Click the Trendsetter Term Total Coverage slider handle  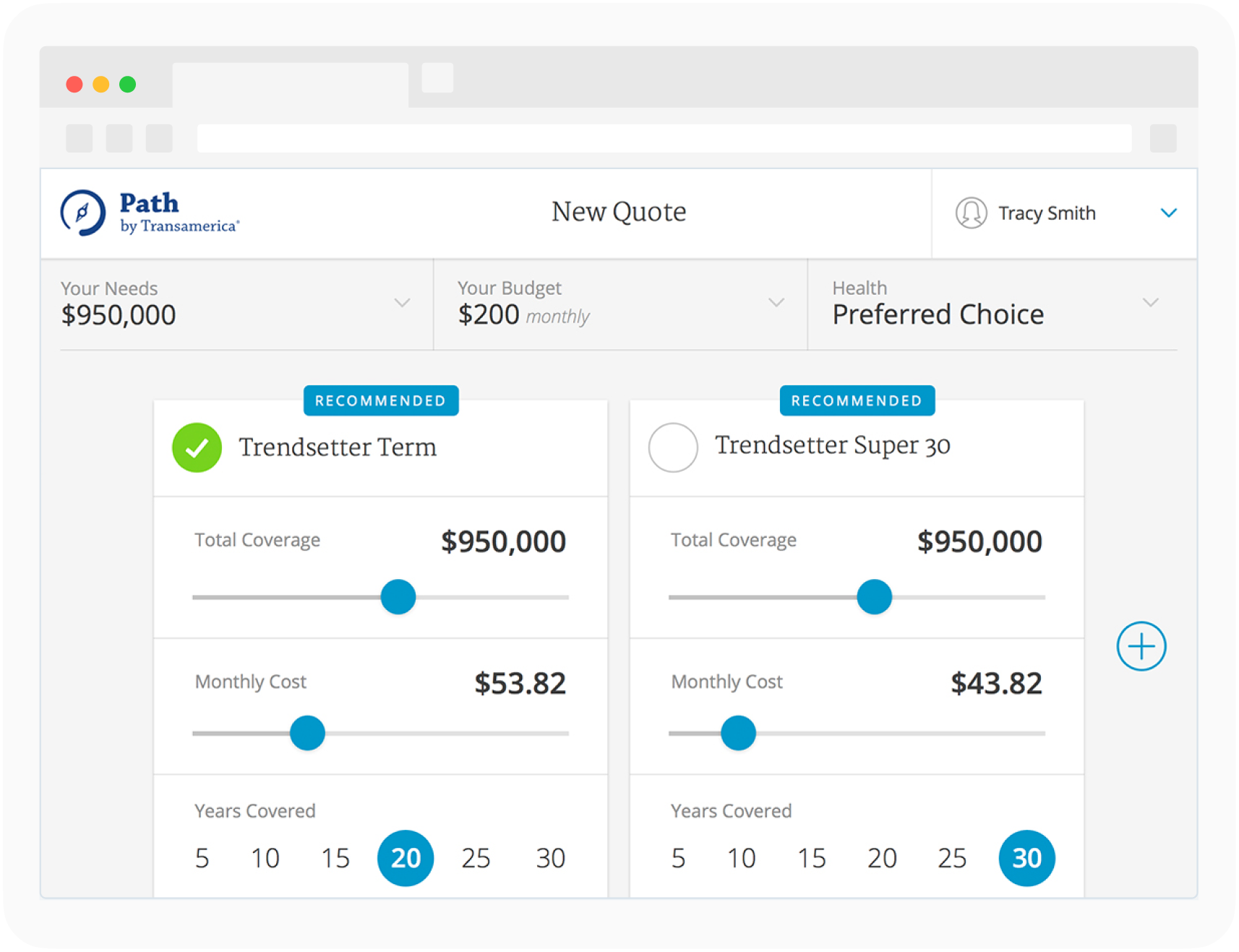coord(398,597)
